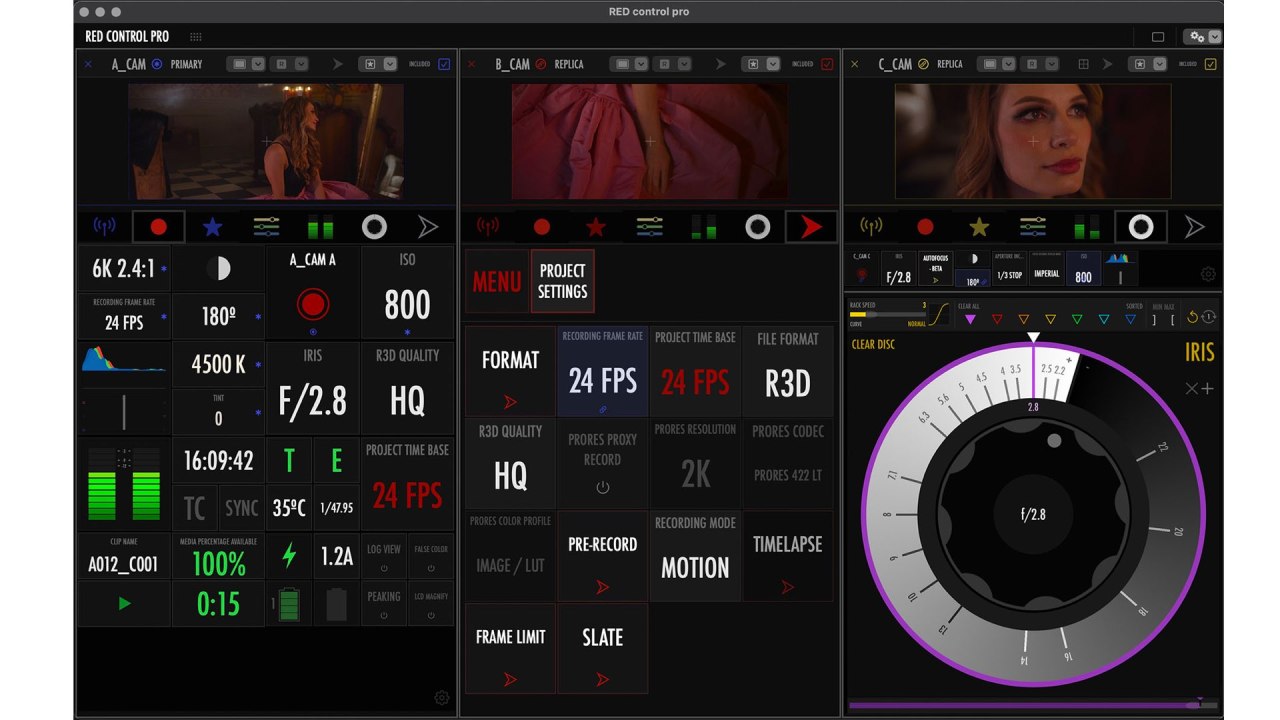This screenshot has width=1280, height=720.
Task: Open C_CAM sliders settings tab
Action: pyautogui.click(x=1034, y=227)
